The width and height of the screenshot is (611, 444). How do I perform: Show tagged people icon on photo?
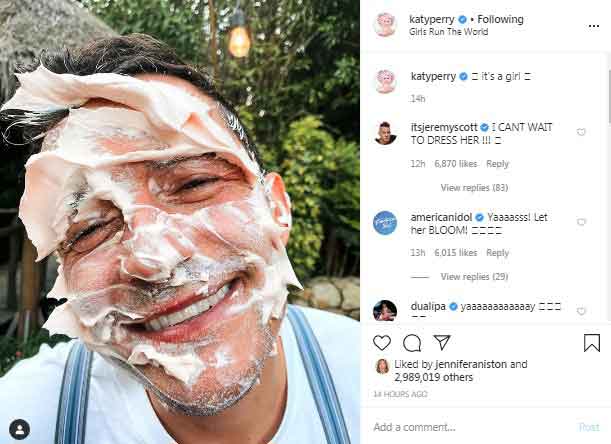coord(19,429)
